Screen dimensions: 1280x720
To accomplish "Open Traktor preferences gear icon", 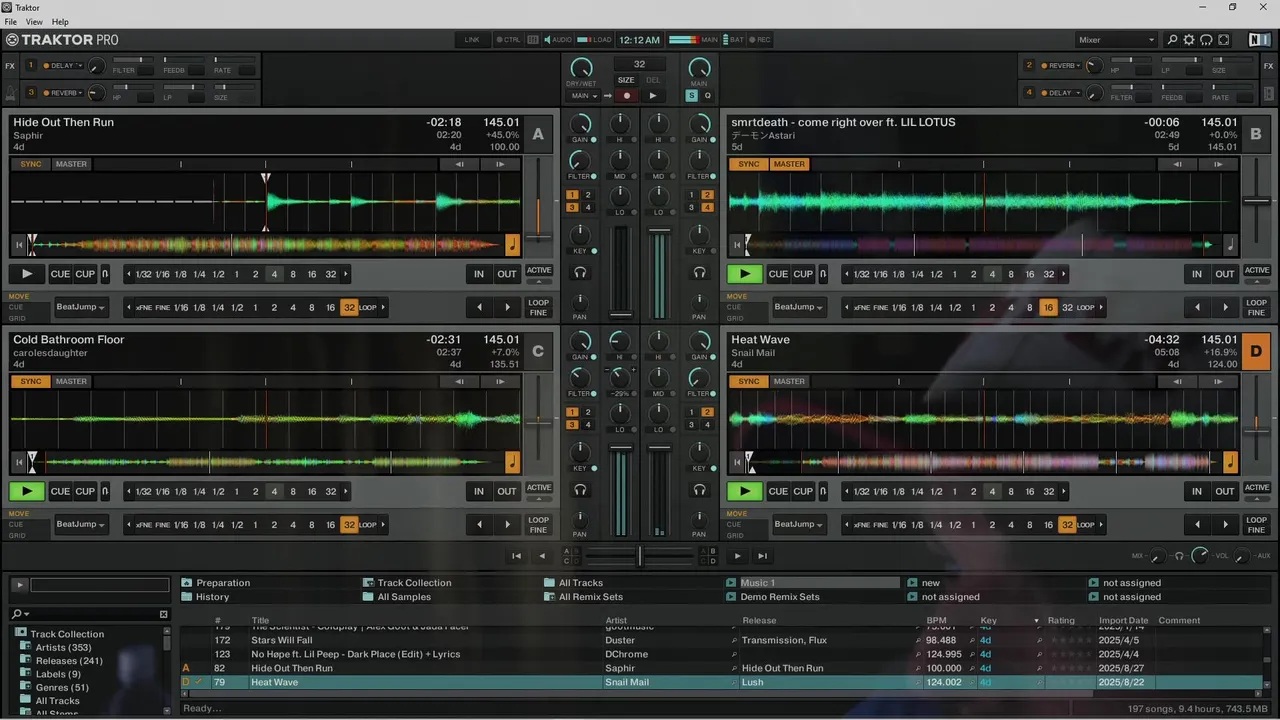I will 1189,40.
